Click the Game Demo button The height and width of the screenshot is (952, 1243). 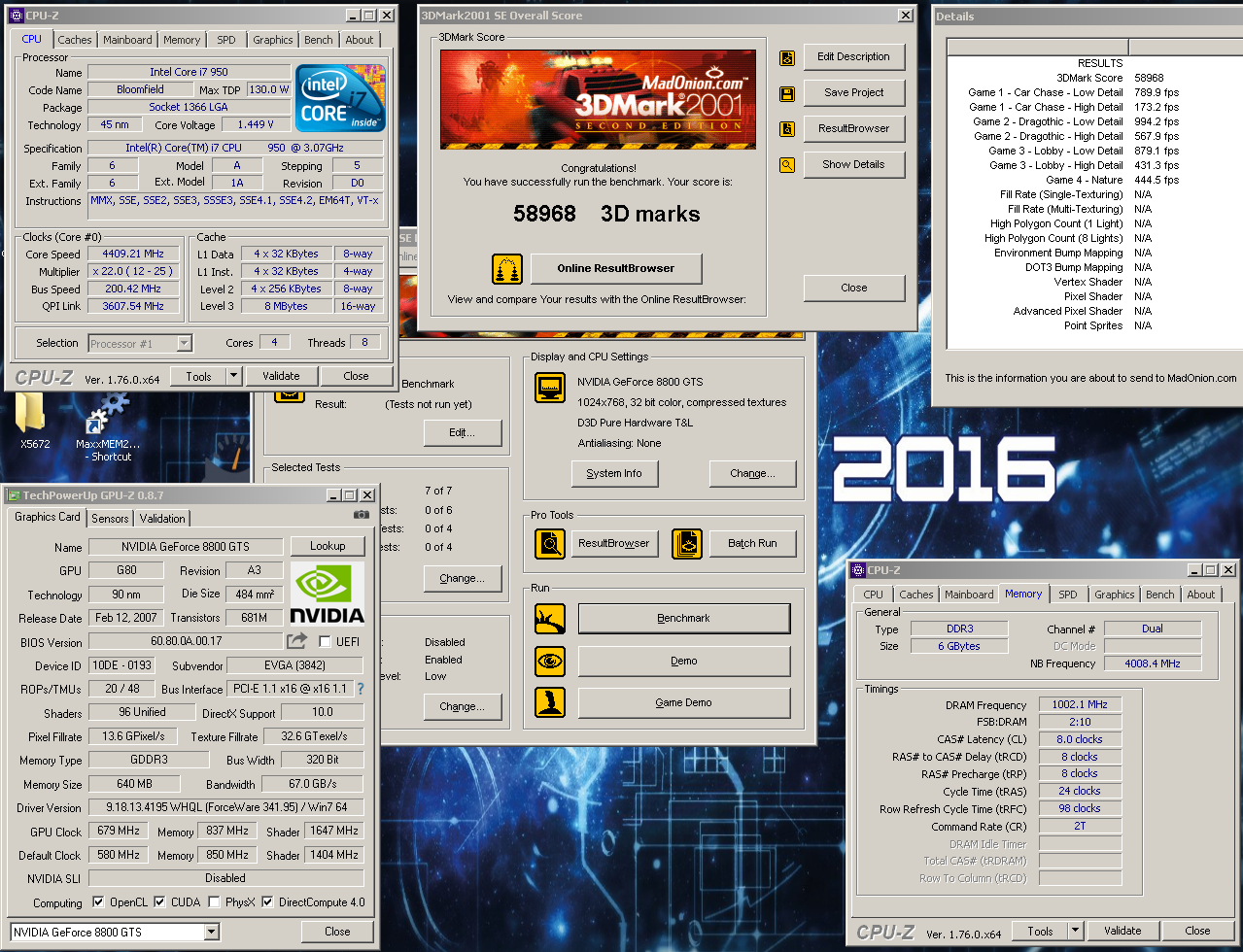(x=684, y=703)
